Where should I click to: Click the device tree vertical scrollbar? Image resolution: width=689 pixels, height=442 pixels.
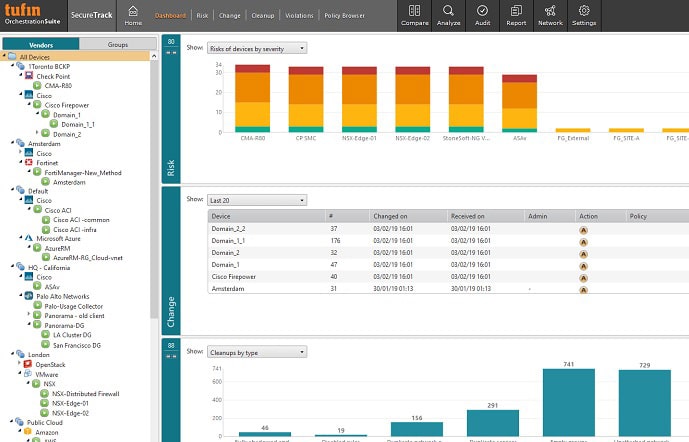tap(154, 189)
